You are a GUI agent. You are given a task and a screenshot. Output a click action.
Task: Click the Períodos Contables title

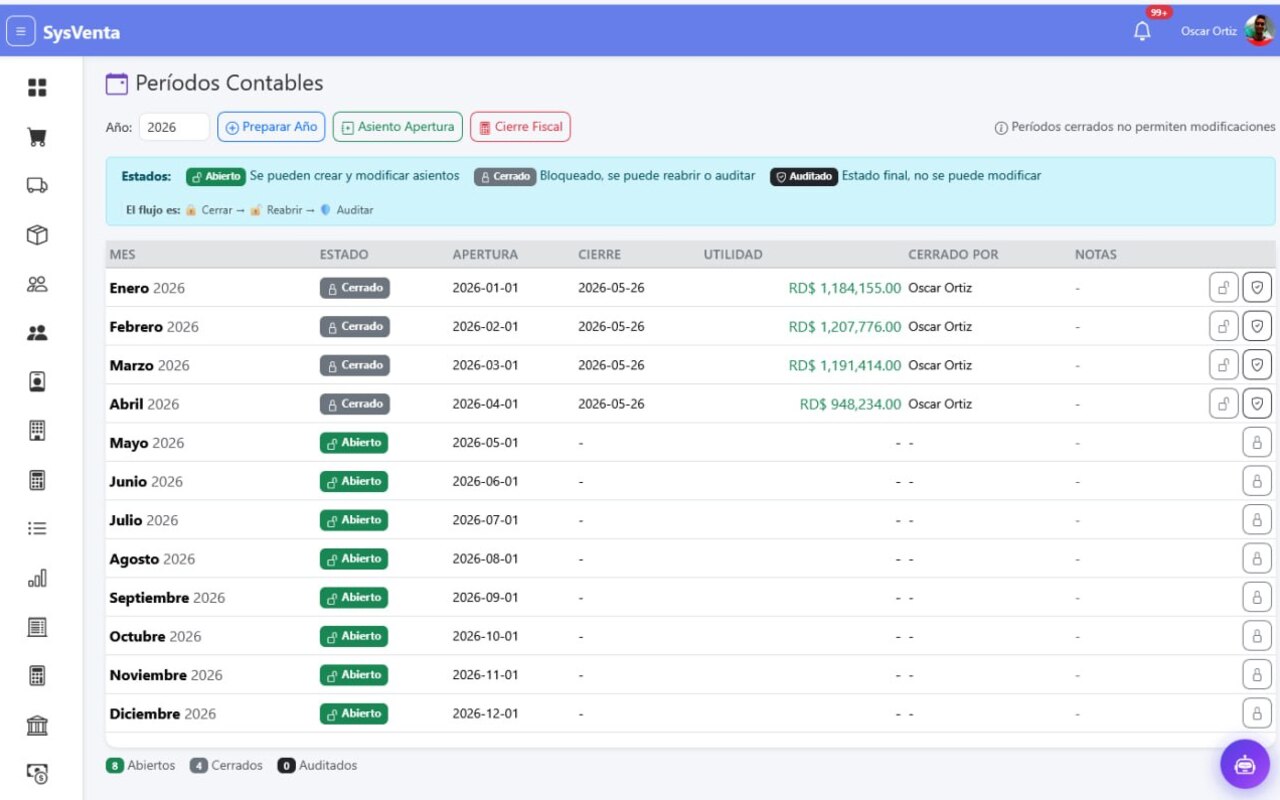[x=229, y=83]
